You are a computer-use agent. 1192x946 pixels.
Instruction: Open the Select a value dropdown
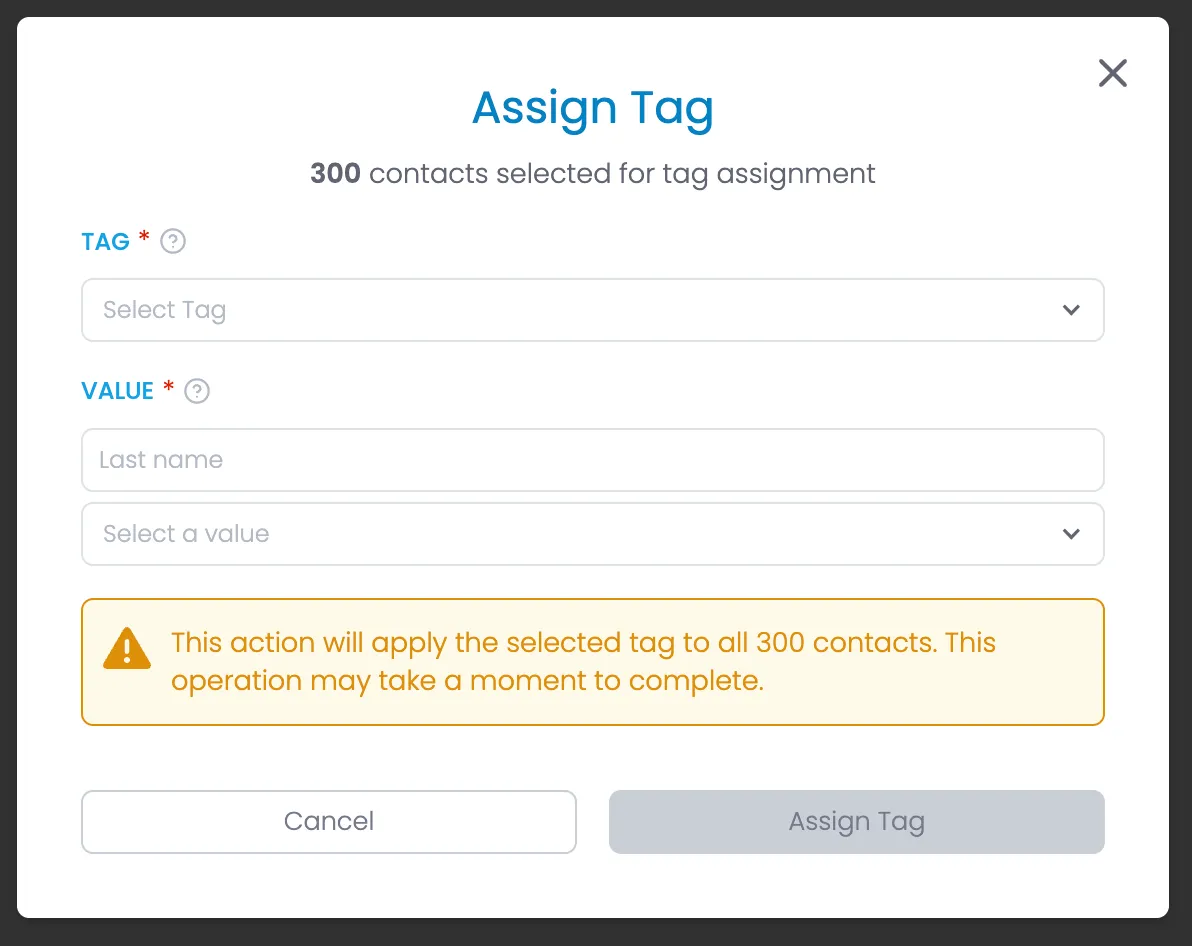point(592,534)
